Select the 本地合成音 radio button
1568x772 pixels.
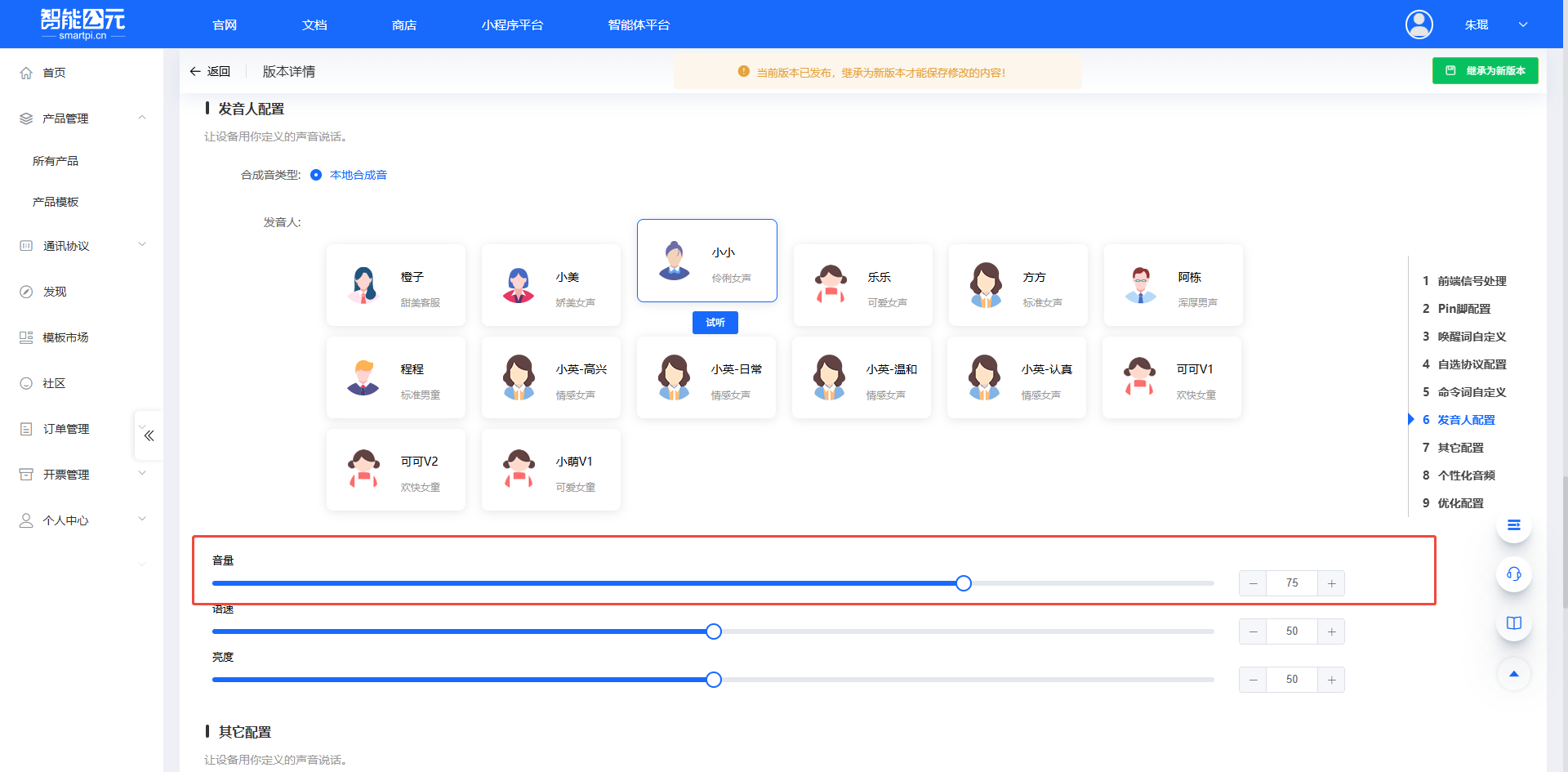click(317, 174)
